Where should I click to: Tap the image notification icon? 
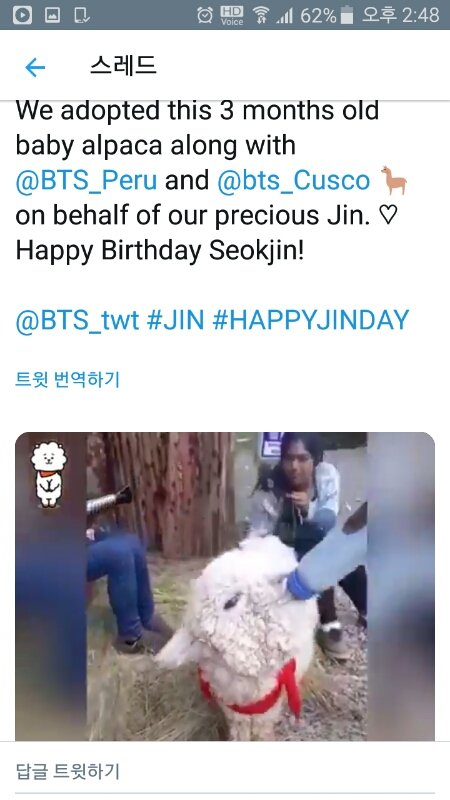coord(53,15)
